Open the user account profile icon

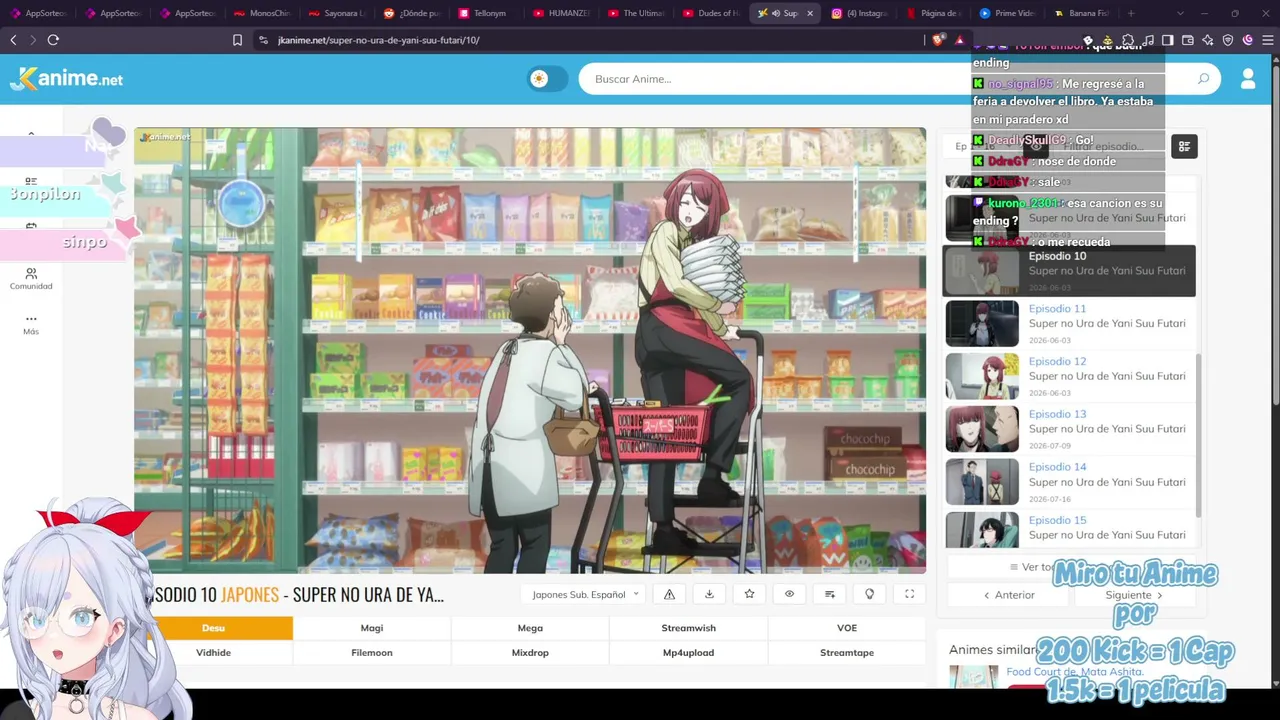click(1248, 79)
